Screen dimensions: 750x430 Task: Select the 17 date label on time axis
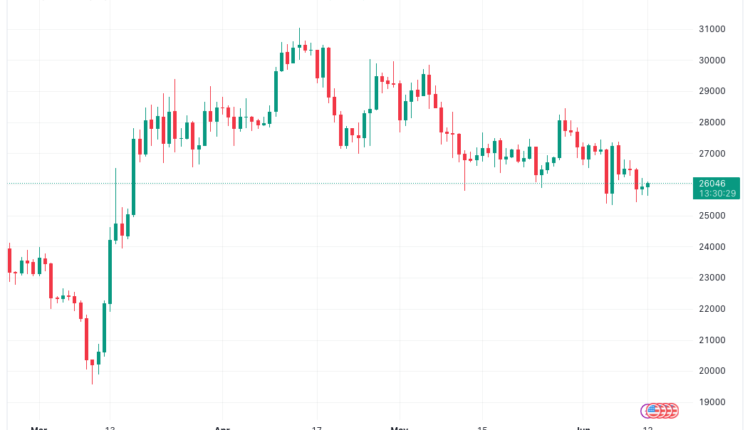(316, 427)
